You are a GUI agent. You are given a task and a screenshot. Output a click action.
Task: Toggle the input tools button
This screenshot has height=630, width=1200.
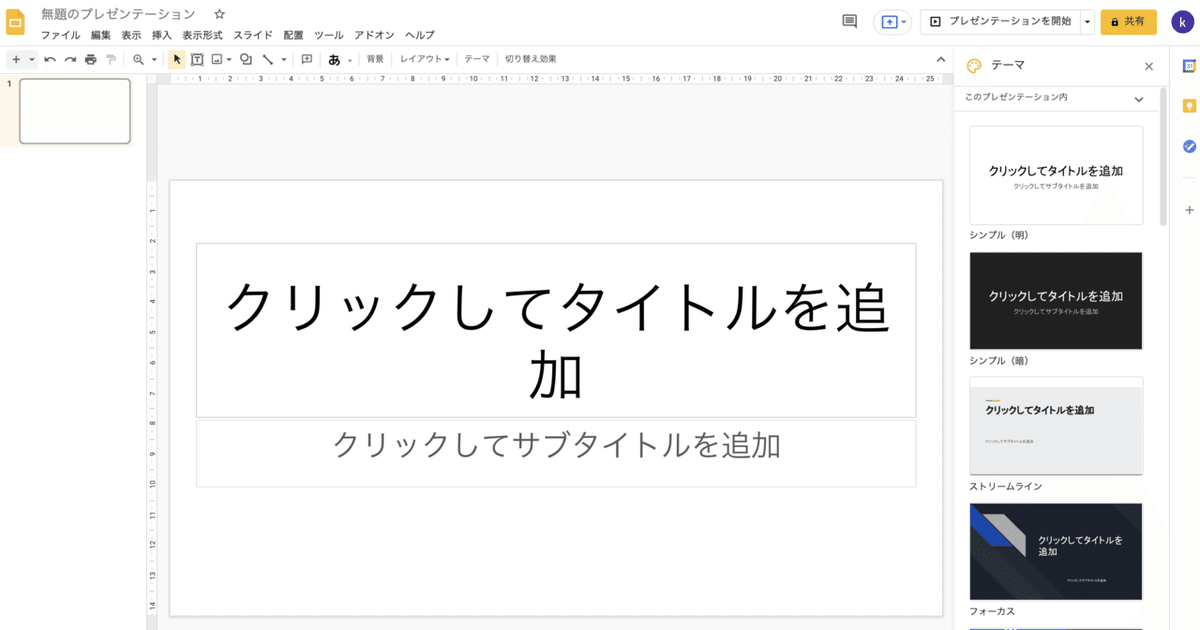click(336, 59)
